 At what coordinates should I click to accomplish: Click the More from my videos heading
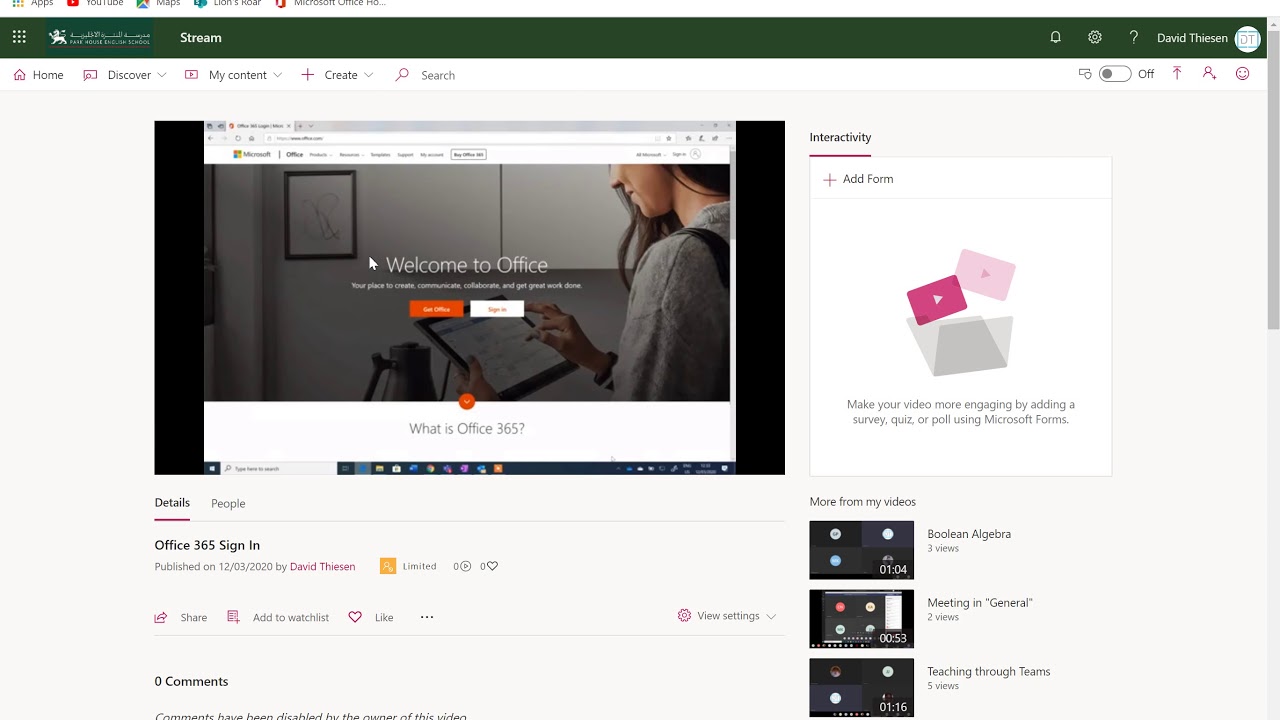tap(862, 502)
